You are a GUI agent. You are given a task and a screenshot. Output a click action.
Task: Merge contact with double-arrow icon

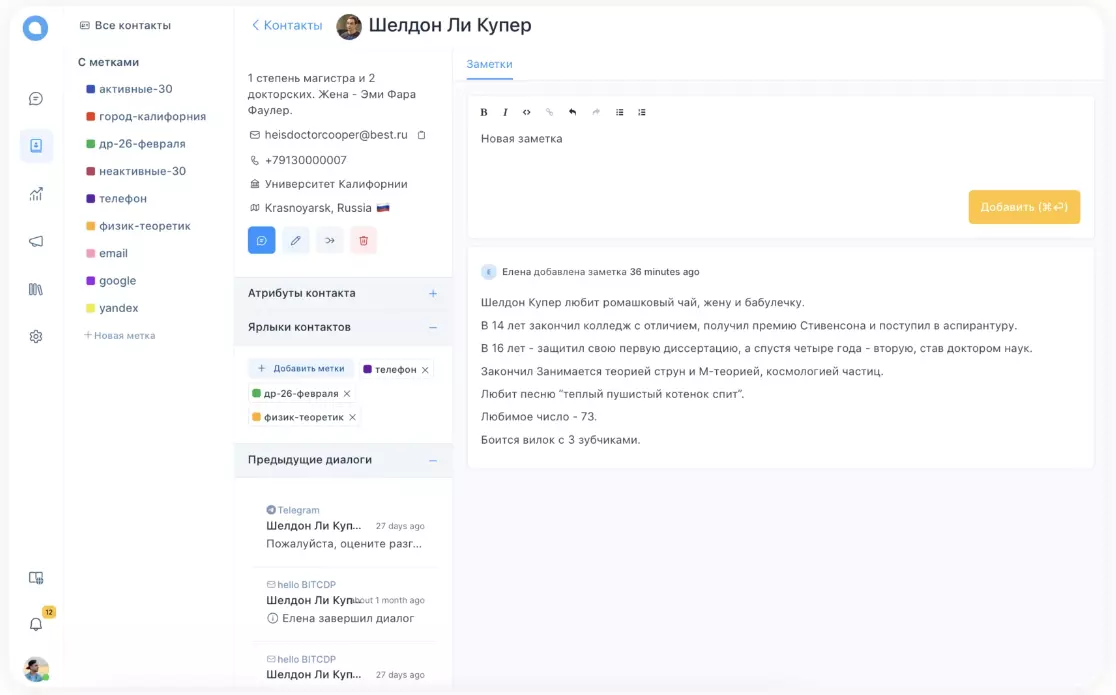[x=330, y=240]
